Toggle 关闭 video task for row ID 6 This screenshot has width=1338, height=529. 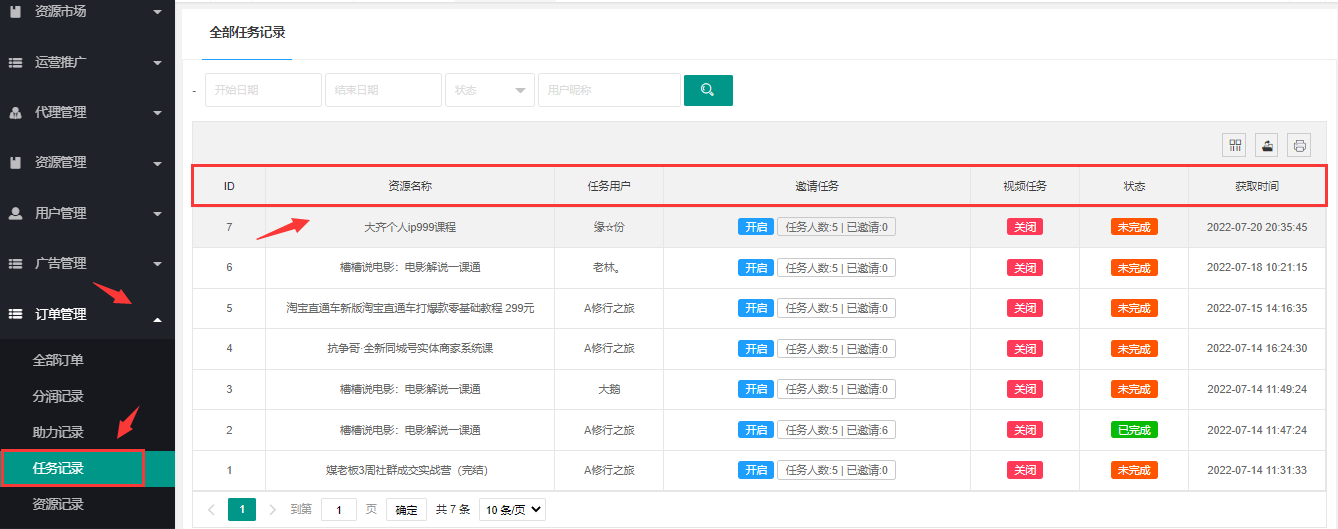tap(1024, 268)
